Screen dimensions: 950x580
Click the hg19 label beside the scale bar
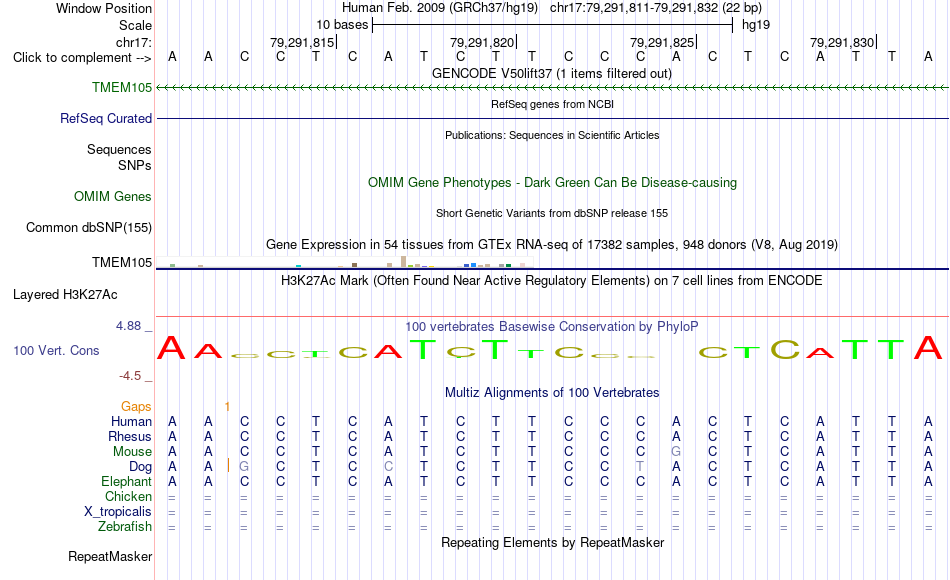tap(756, 25)
